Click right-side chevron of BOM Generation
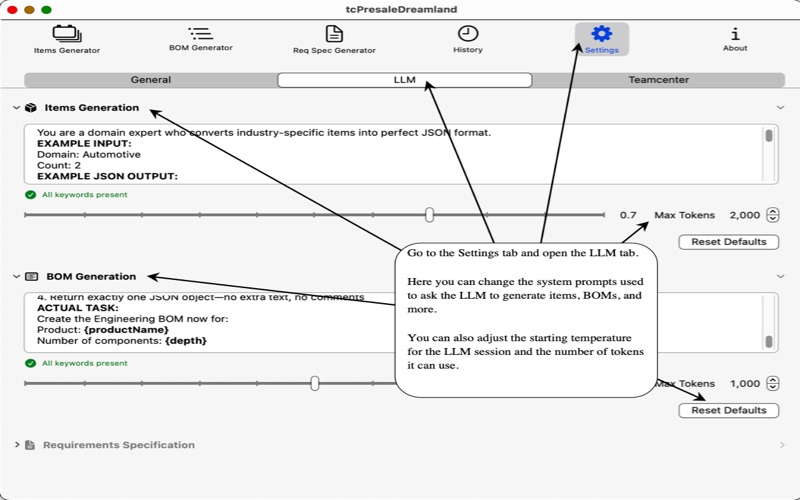 click(780, 277)
